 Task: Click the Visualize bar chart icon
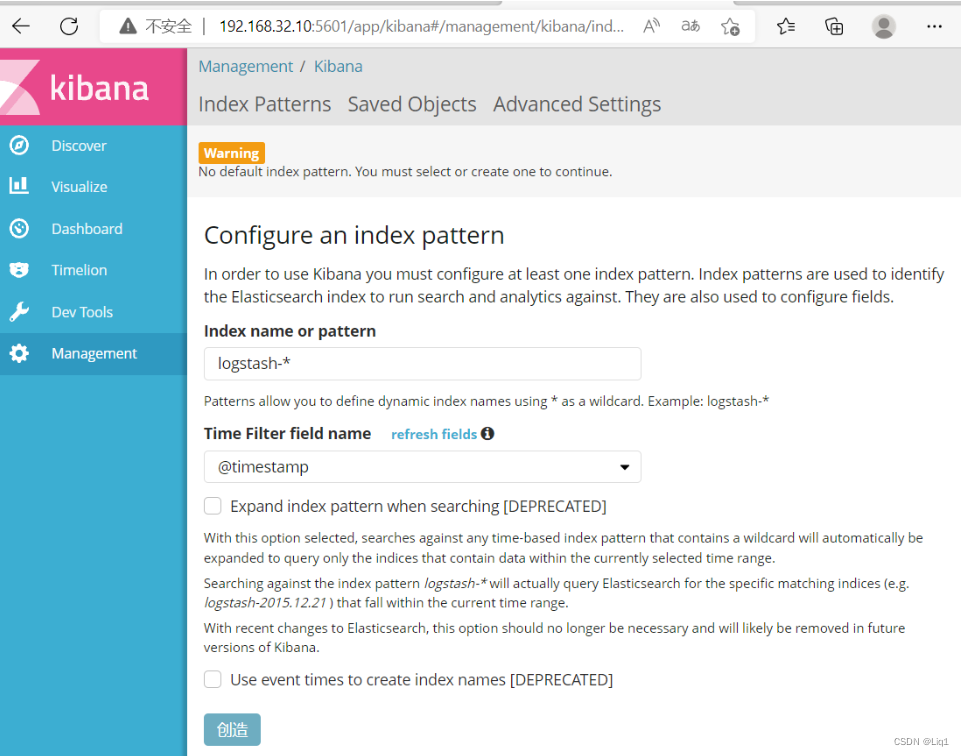point(19,186)
